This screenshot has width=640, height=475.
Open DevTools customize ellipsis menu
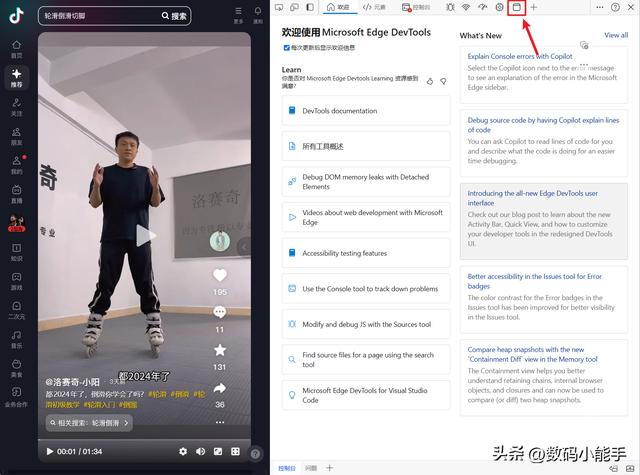(600, 7)
